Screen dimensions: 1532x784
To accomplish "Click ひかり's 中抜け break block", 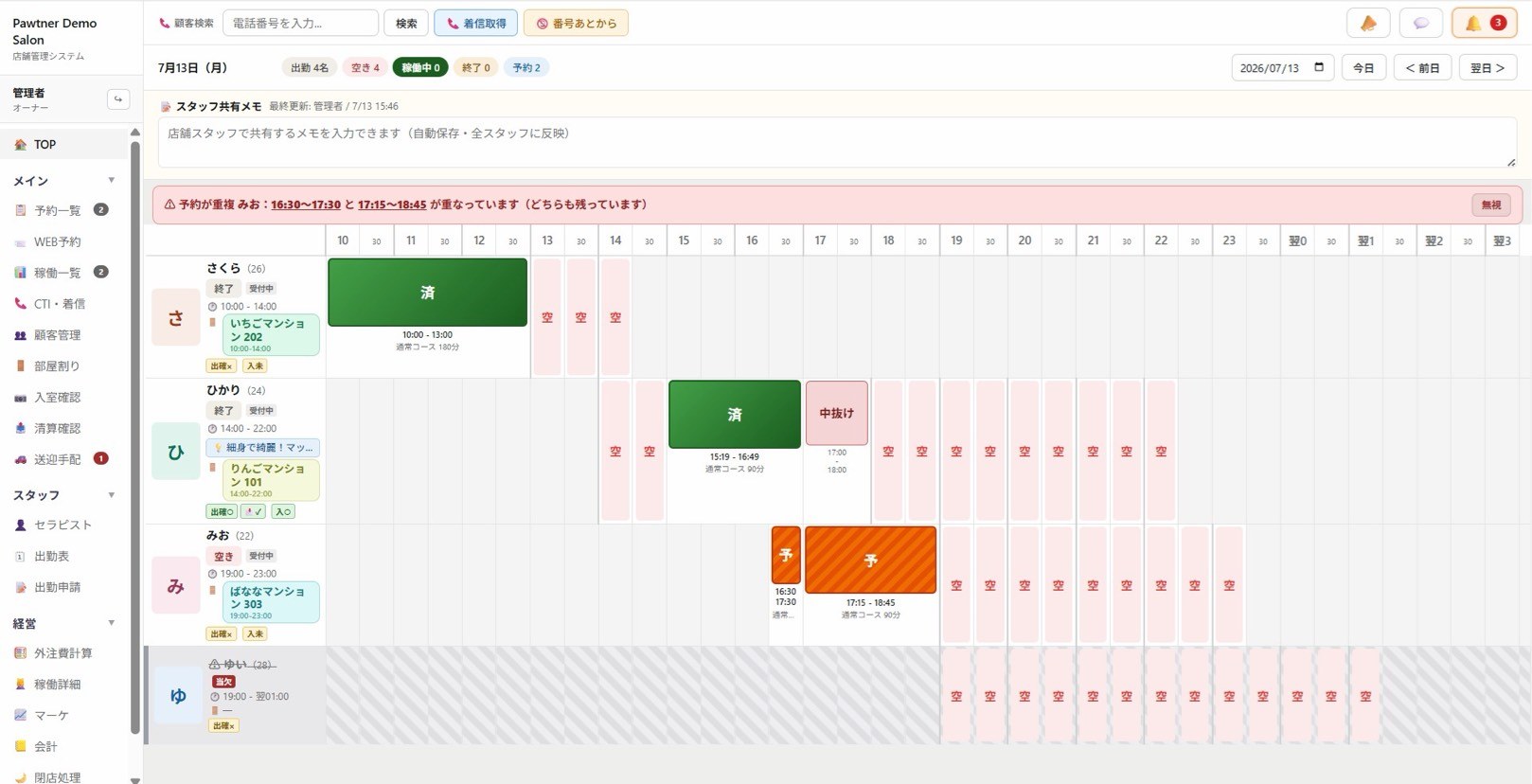I will click(x=837, y=413).
